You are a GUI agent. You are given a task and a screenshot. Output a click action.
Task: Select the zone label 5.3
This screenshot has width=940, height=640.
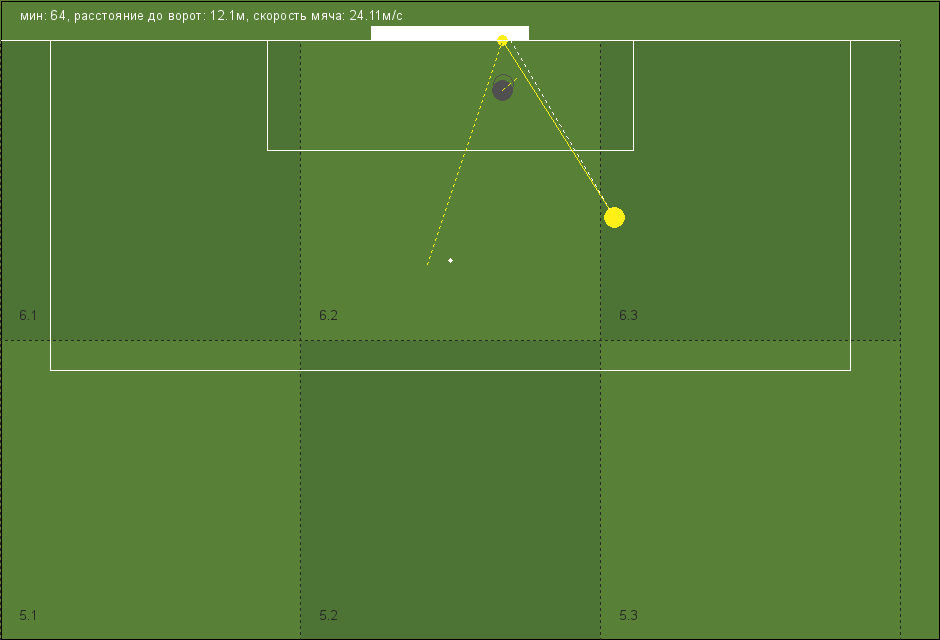point(628,615)
